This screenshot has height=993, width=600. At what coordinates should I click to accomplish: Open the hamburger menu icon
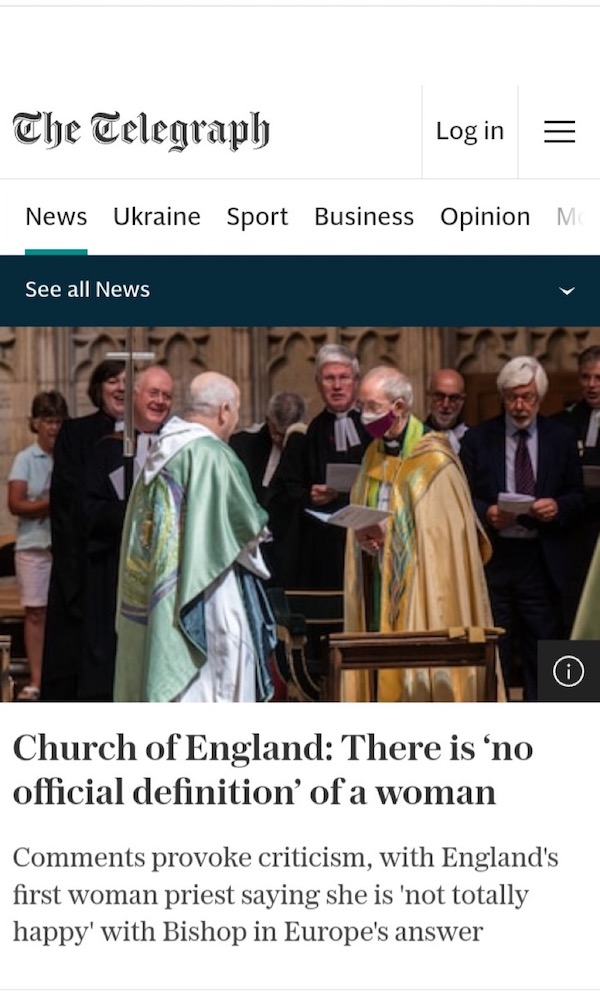pyautogui.click(x=559, y=131)
